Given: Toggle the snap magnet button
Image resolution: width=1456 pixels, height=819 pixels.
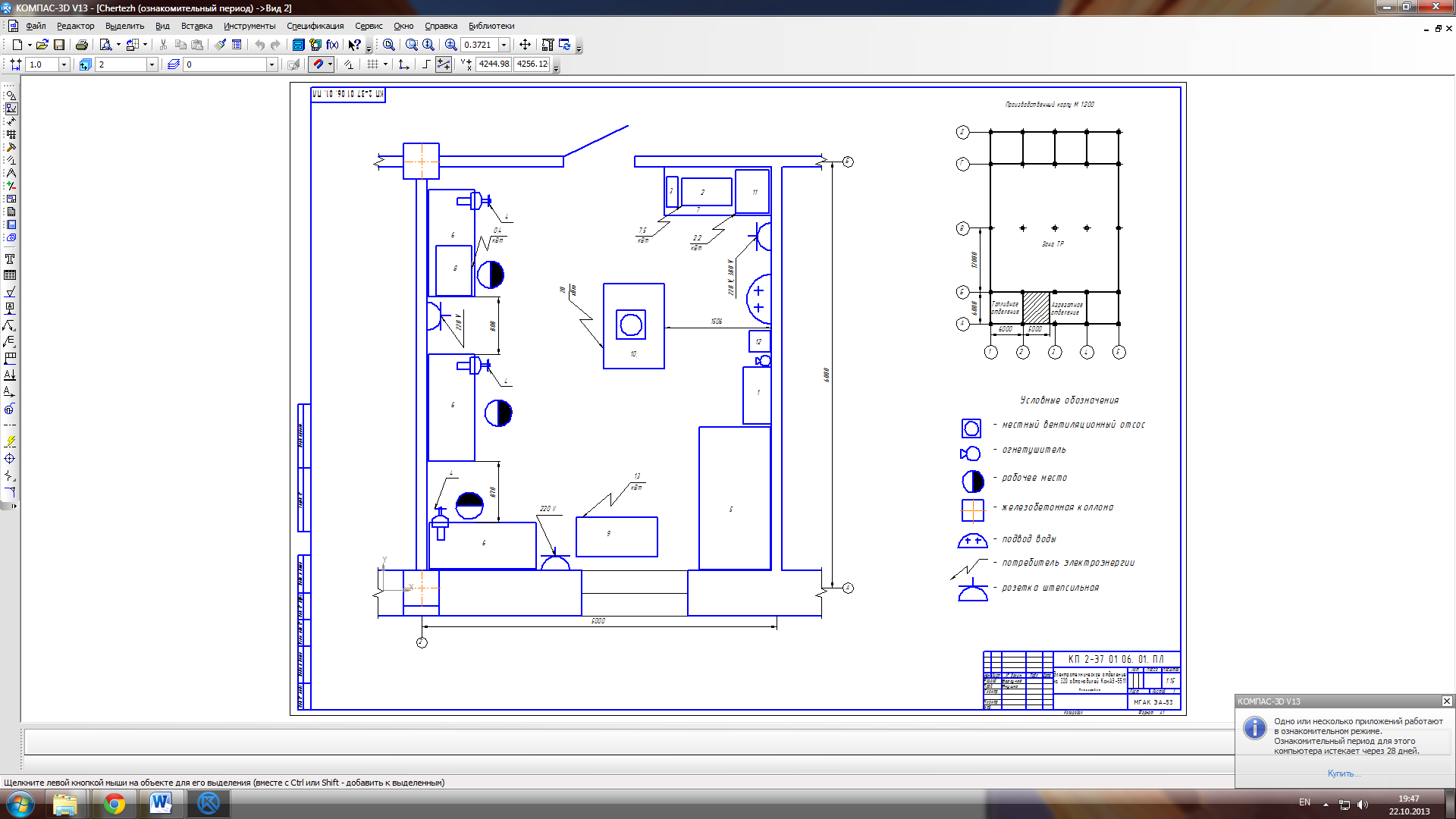Looking at the screenshot, I should coord(318,64).
